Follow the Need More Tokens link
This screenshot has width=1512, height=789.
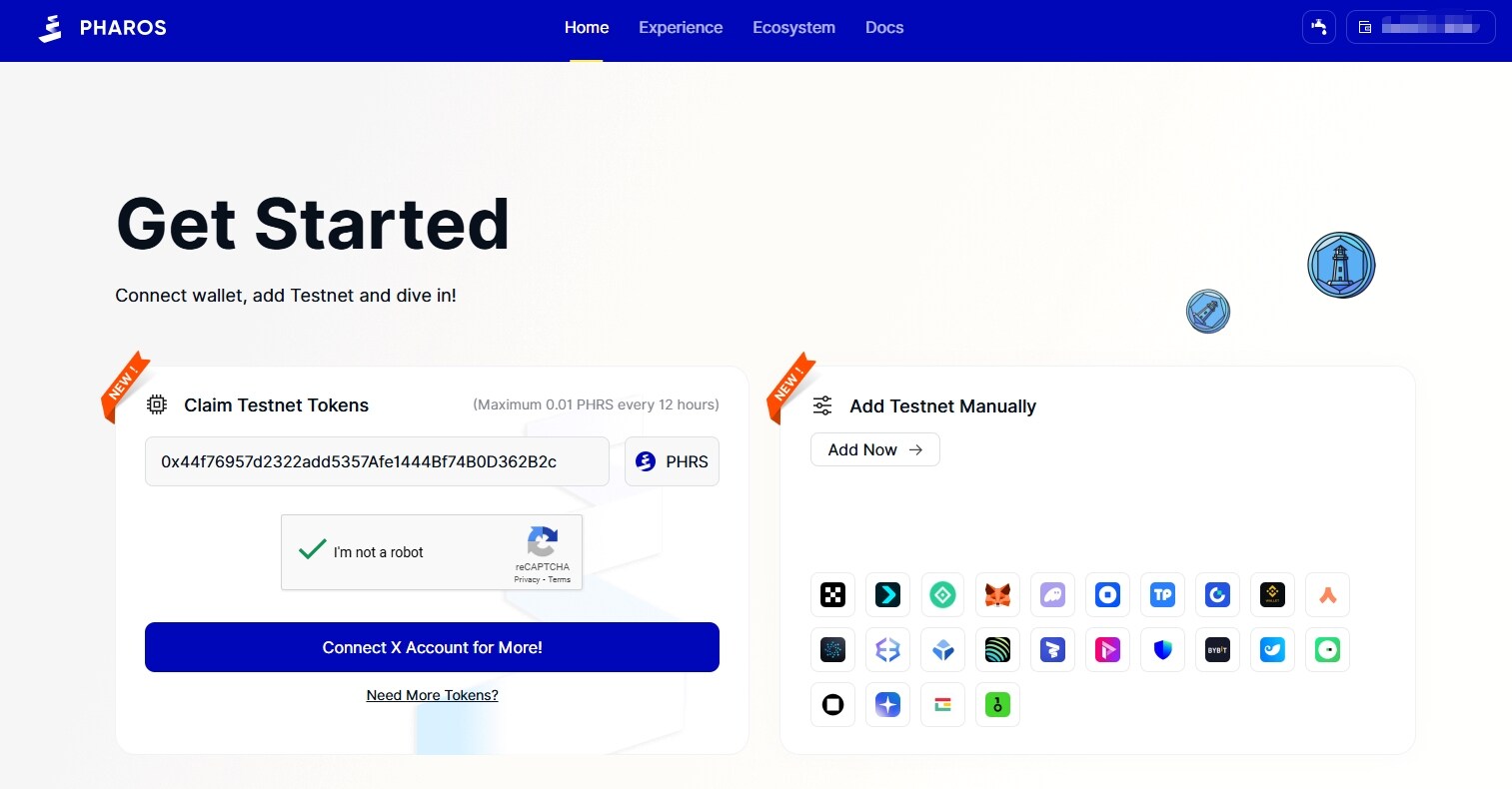432,695
